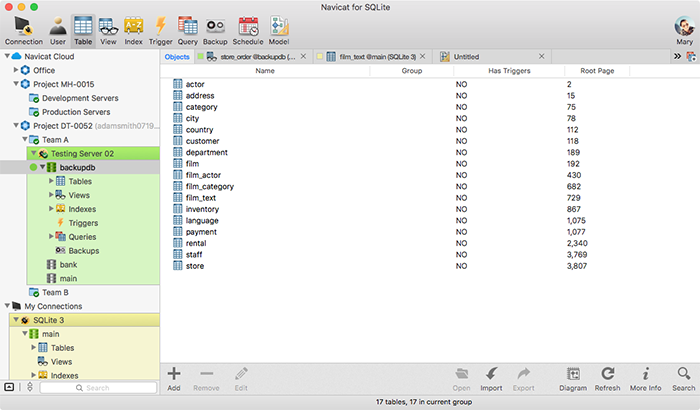Open the Diagram view icon
This screenshot has width=700, height=410.
573,379
